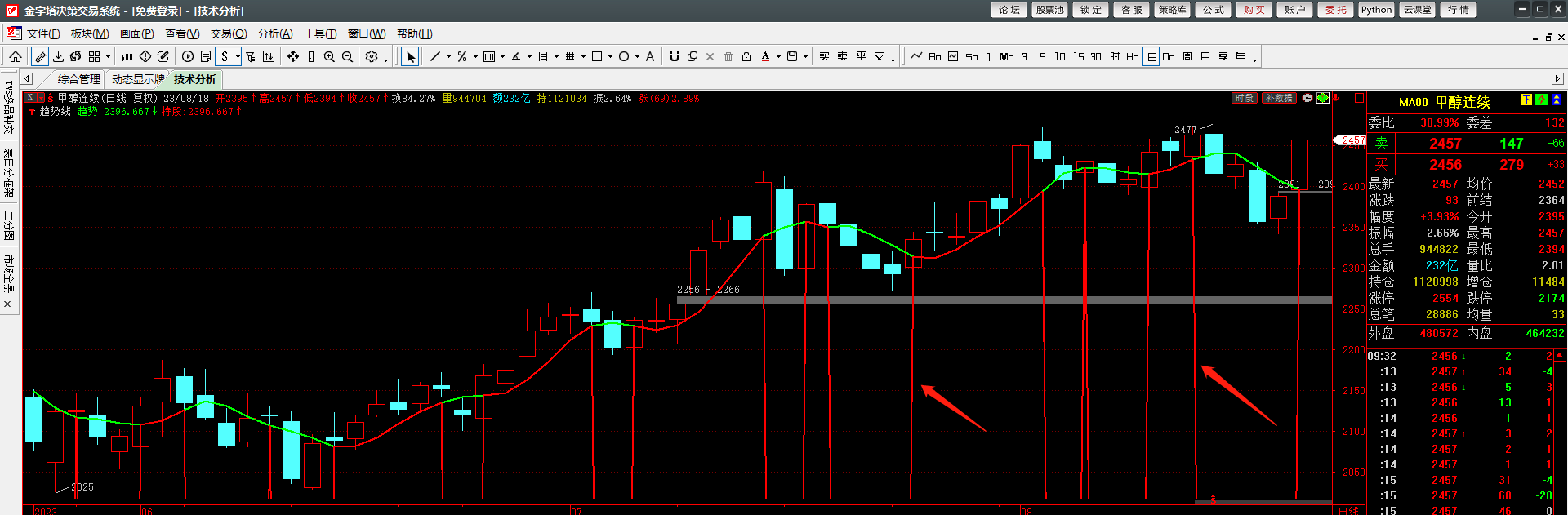
Task: Expand the rectangle tool dropdown arrow
Action: (x=610, y=57)
